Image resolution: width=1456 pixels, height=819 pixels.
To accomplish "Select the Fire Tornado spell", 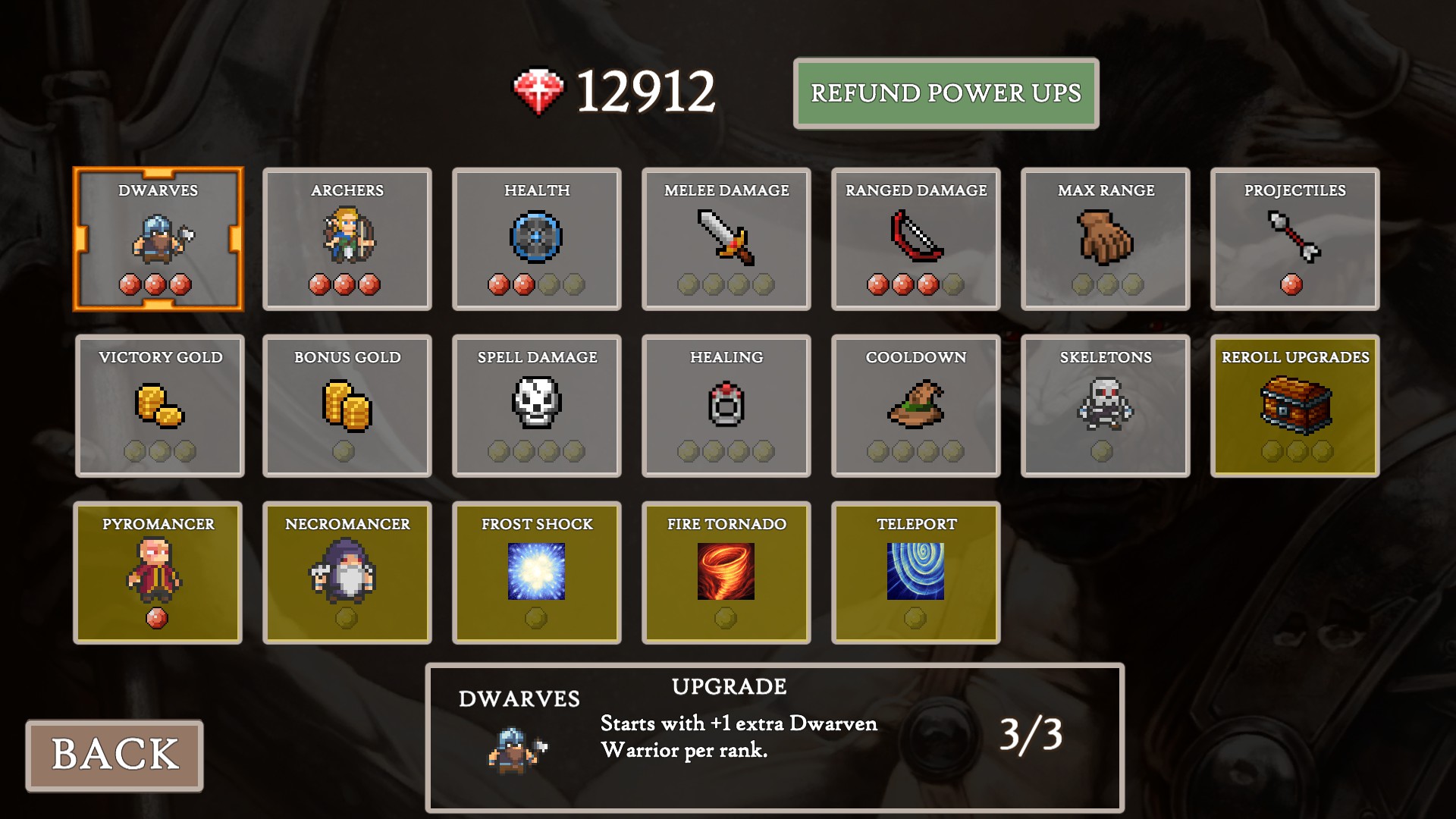I will (x=726, y=573).
